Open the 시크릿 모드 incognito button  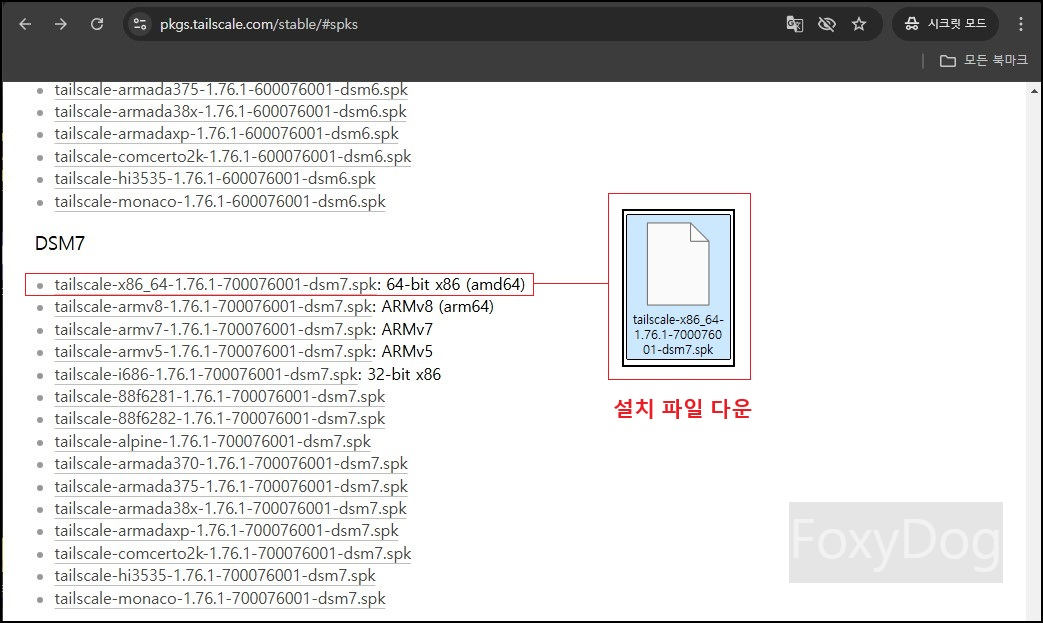tap(945, 24)
